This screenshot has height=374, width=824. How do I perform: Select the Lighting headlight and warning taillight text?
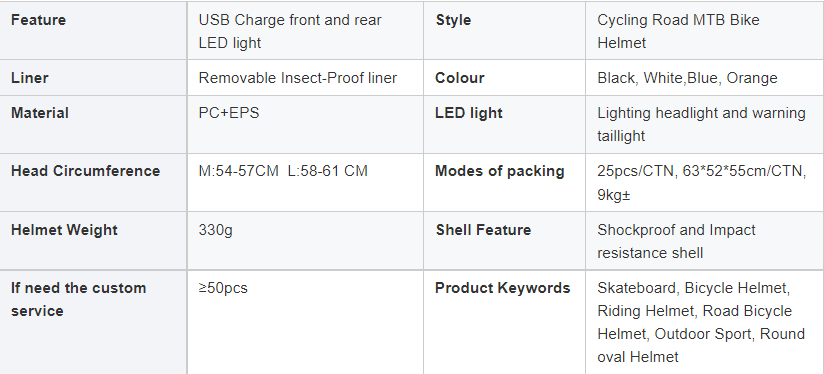[702, 124]
